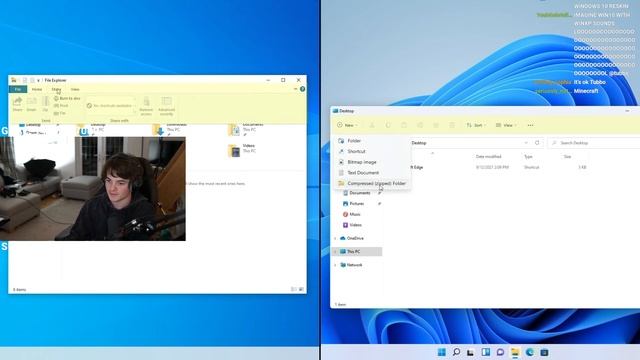Switch to large icons view in status bar
Image resolution: width=640 pixels, height=360 pixels.
click(x=301, y=289)
